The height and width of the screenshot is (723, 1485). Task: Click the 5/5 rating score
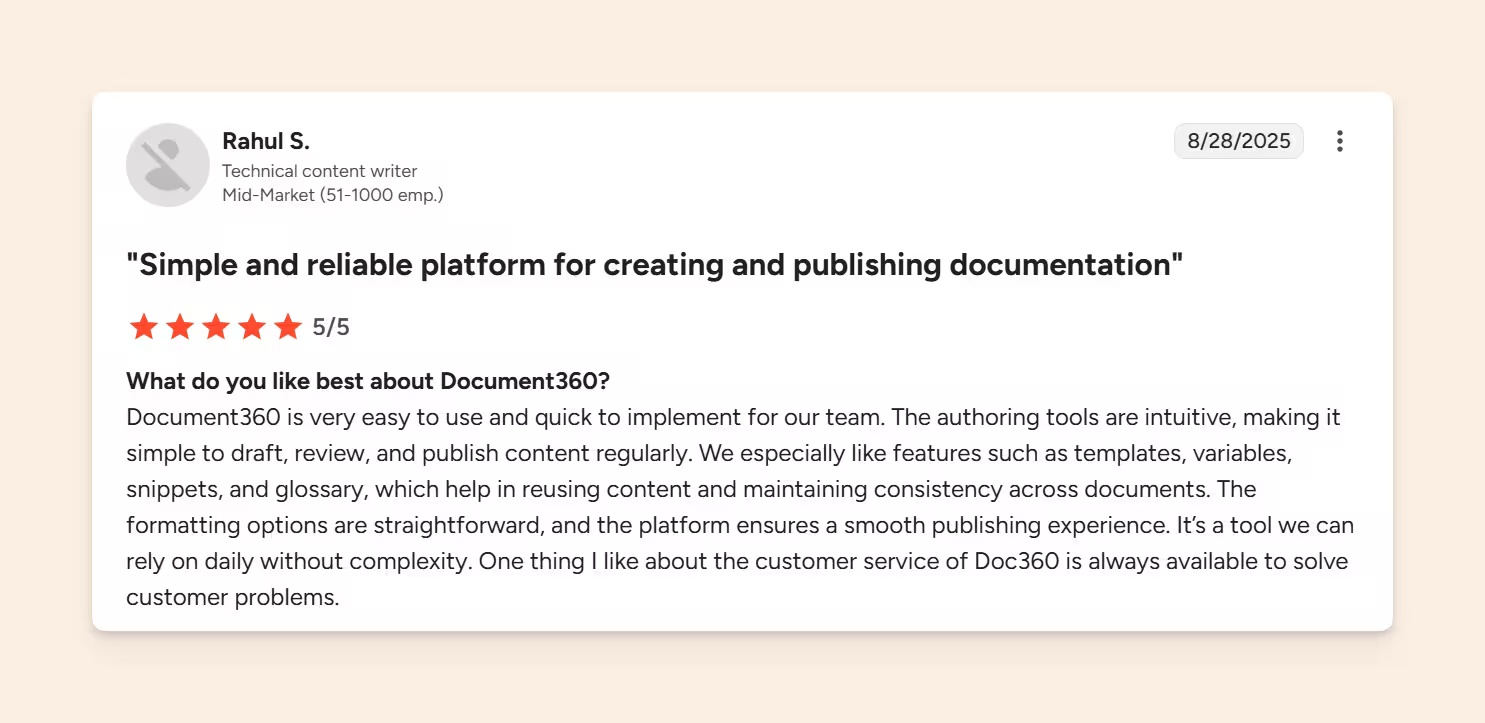point(331,327)
